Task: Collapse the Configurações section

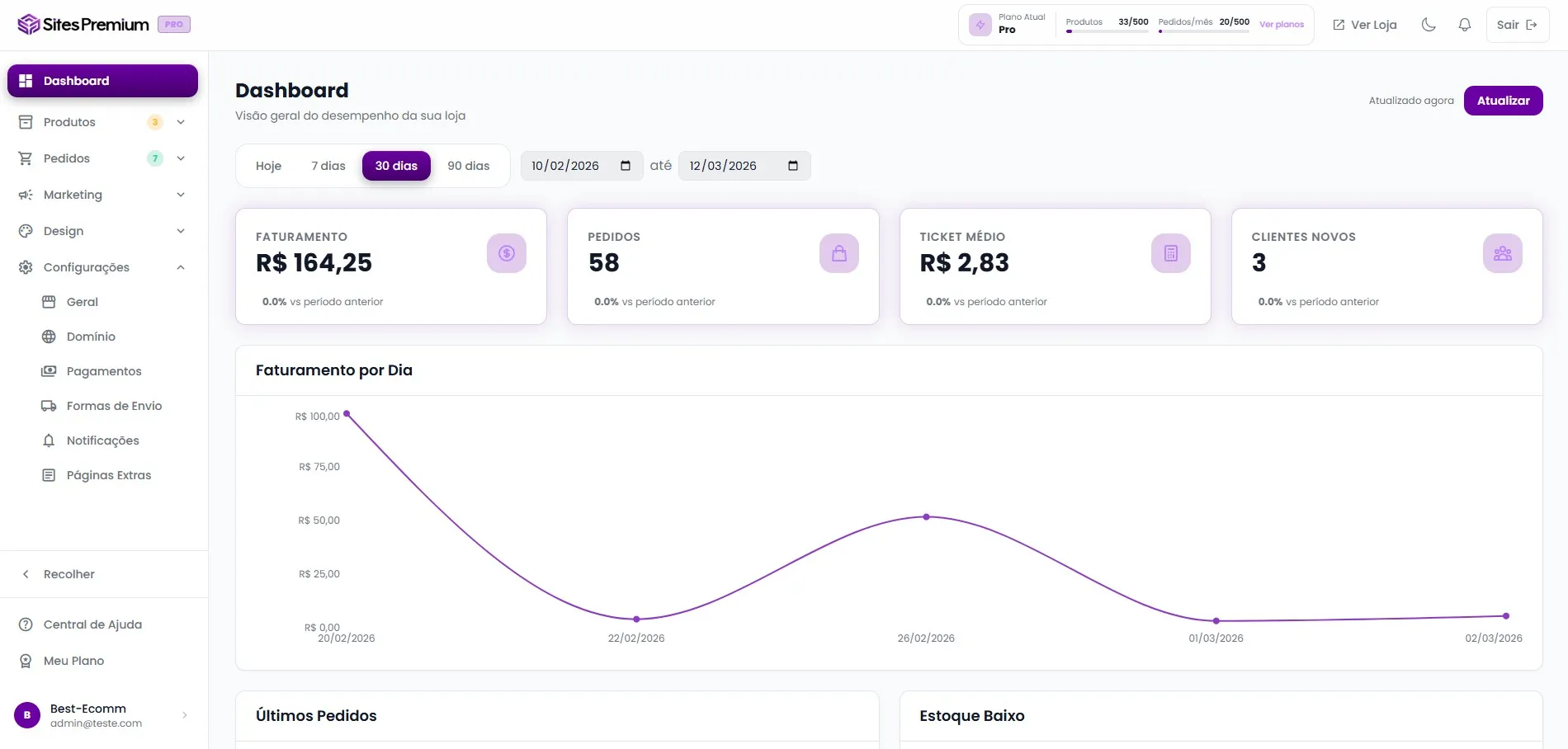Action: click(x=181, y=267)
